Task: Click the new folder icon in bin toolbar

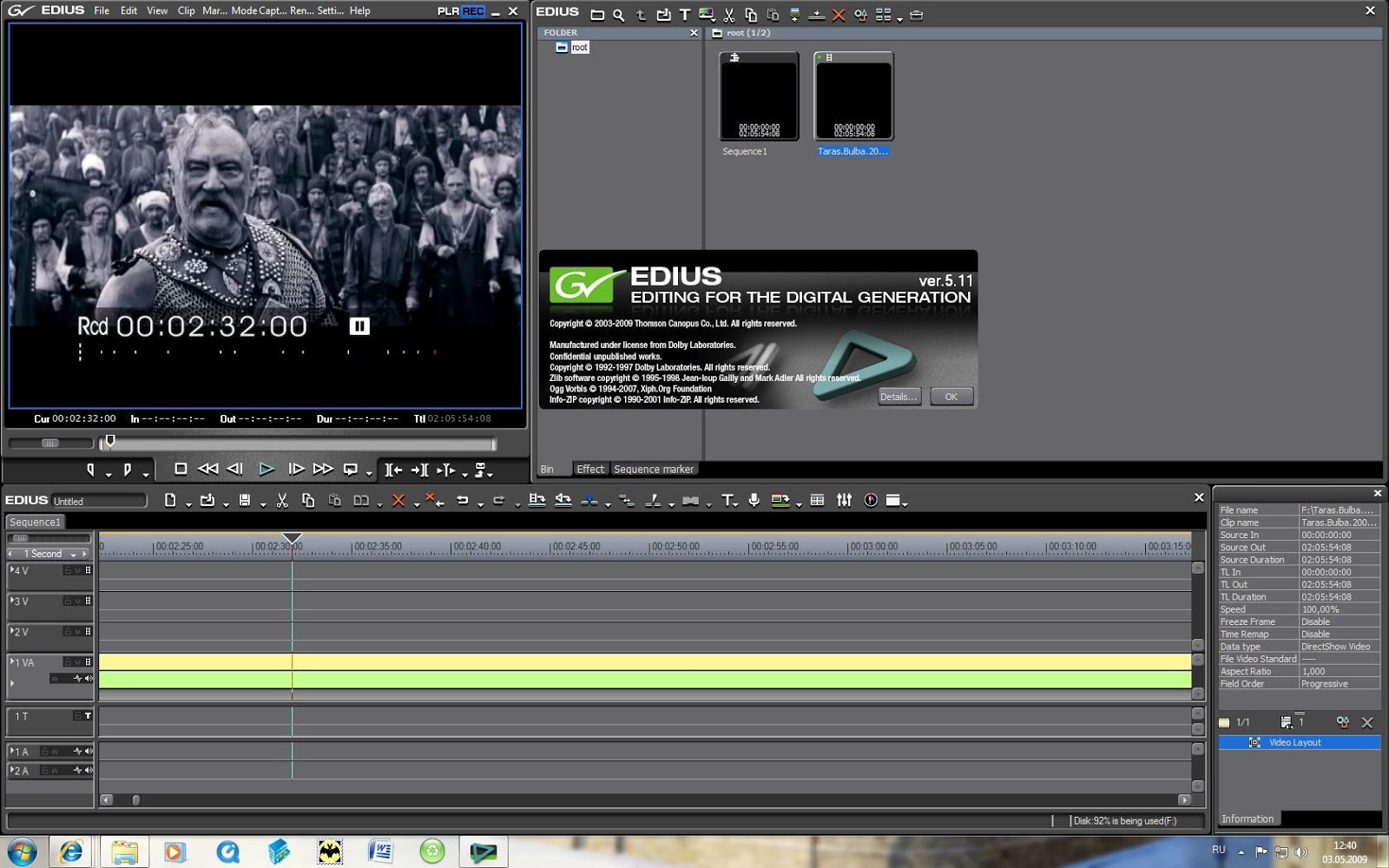Action: [597, 15]
